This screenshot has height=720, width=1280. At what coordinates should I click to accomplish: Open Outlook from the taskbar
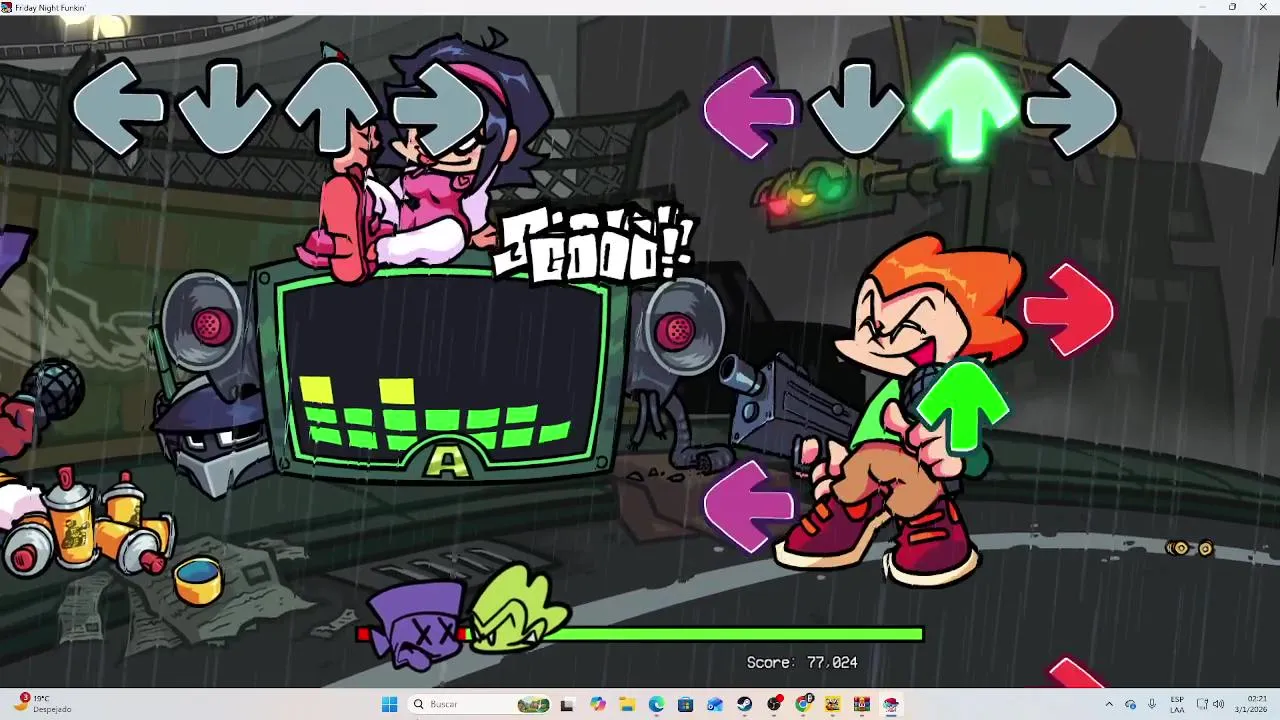point(715,704)
